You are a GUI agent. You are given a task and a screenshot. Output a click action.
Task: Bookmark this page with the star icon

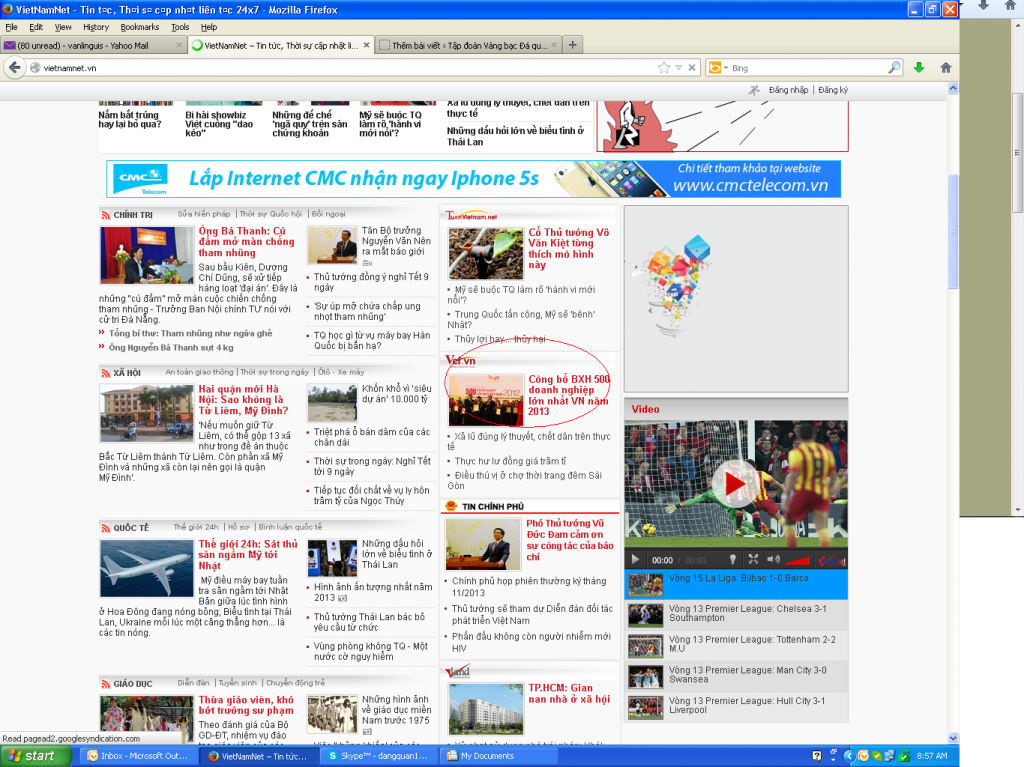tap(664, 68)
